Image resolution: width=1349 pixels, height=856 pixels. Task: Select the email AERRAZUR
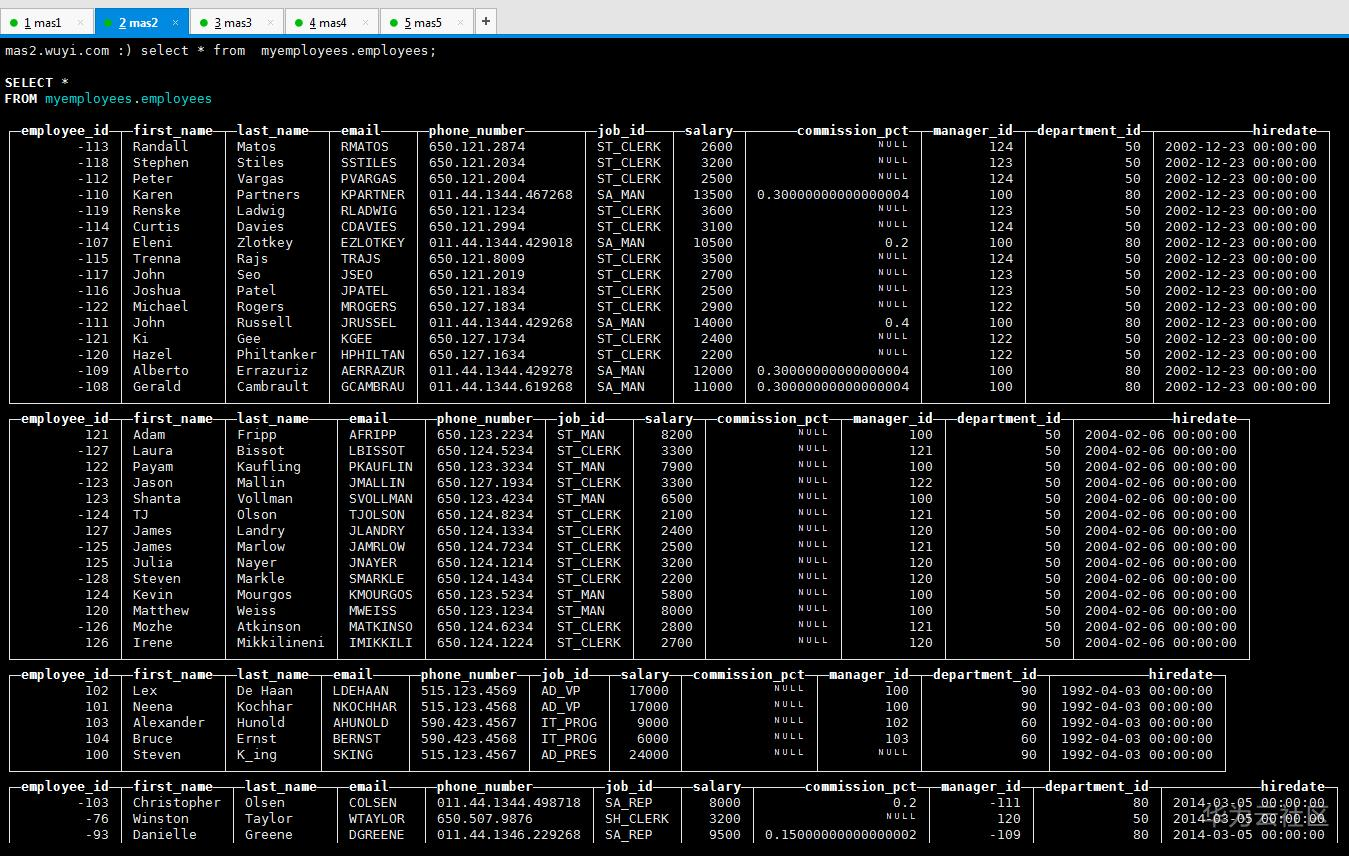click(373, 371)
